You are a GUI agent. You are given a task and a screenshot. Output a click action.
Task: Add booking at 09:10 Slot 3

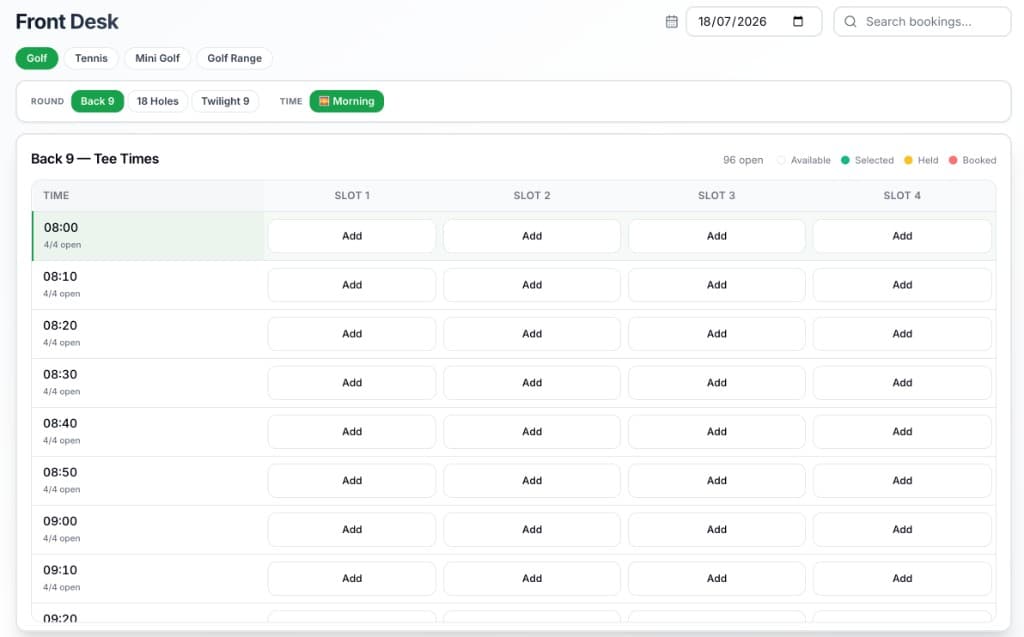[x=716, y=579]
